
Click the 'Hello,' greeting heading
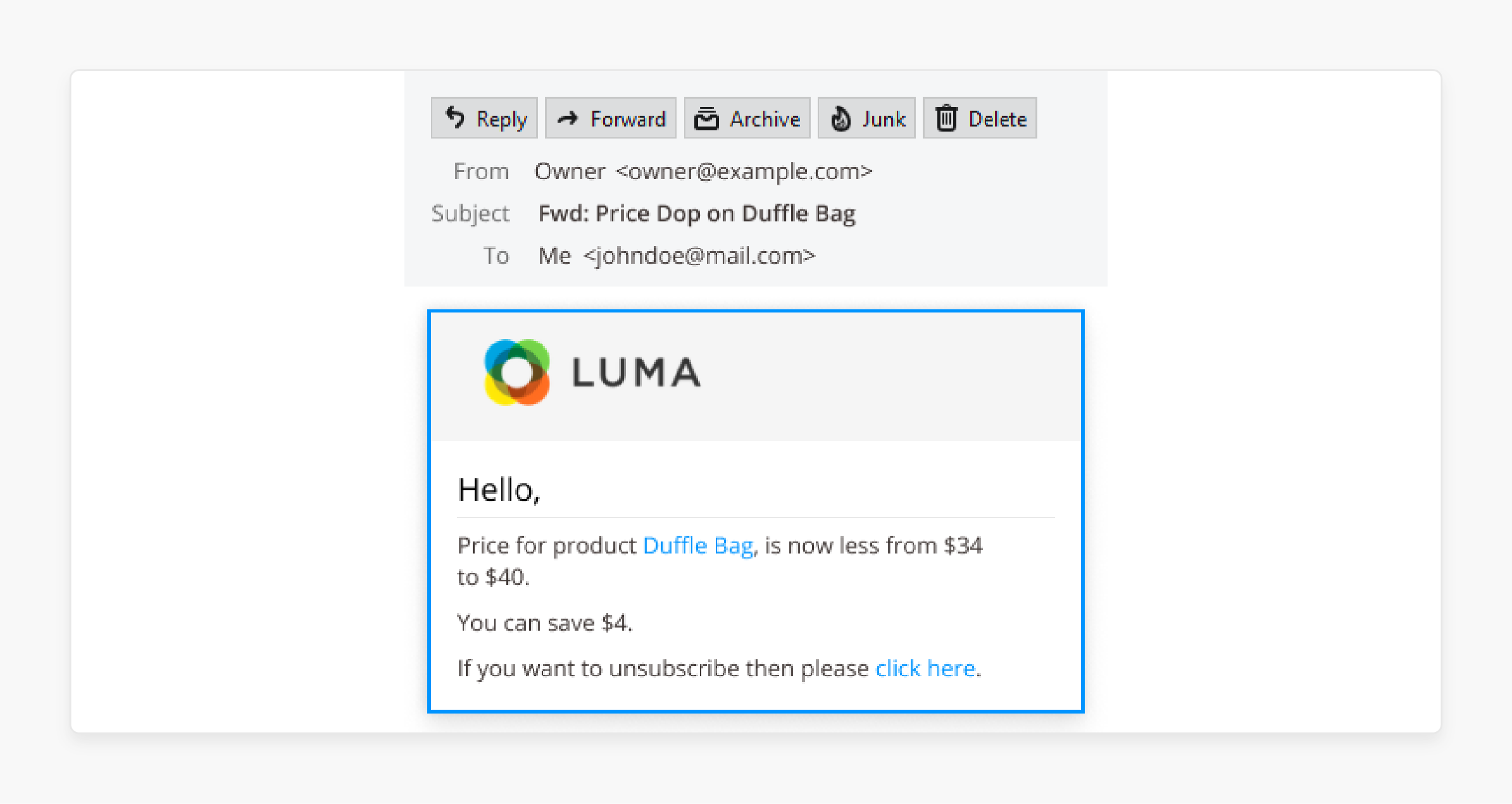tap(499, 490)
